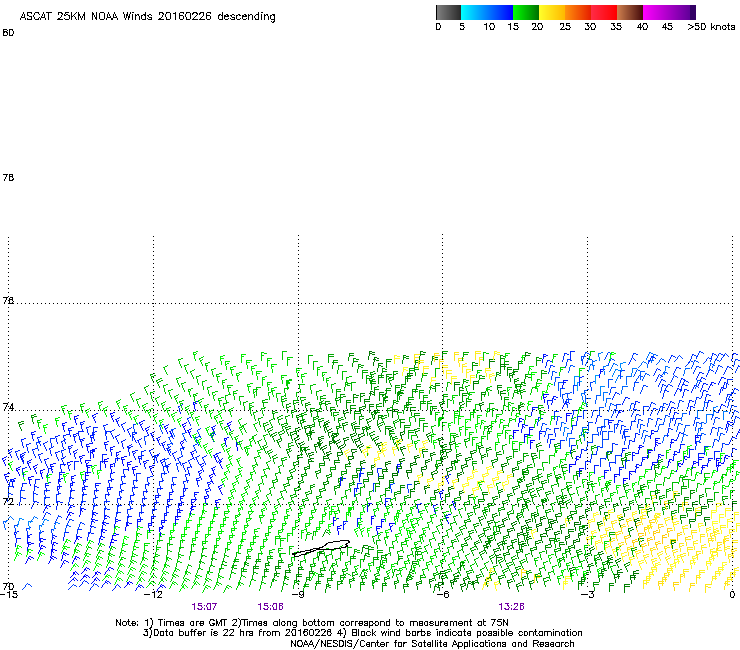Viewport: 740px width, 650px height.
Task: Click the title 'ASCAT 25KM NOAA Winds 20160226 descending'
Action: (147, 17)
